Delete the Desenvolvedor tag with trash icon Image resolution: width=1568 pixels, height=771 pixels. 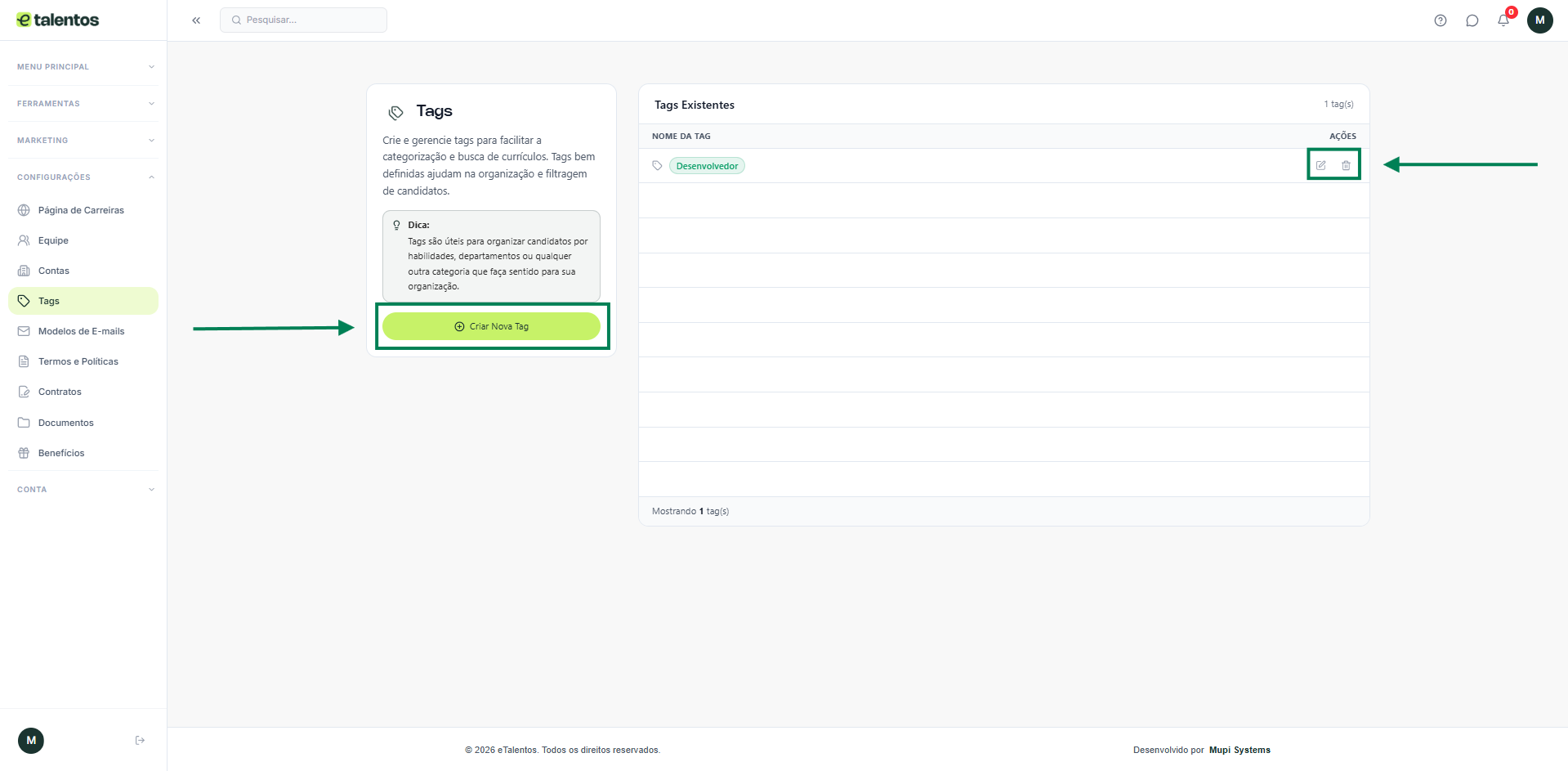pyautogui.click(x=1346, y=165)
